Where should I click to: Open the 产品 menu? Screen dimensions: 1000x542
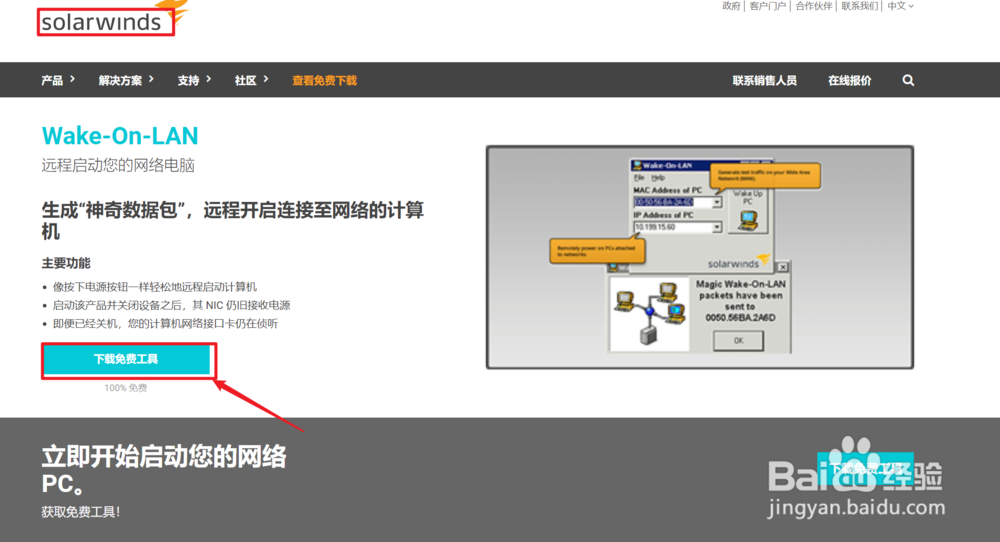tap(57, 80)
